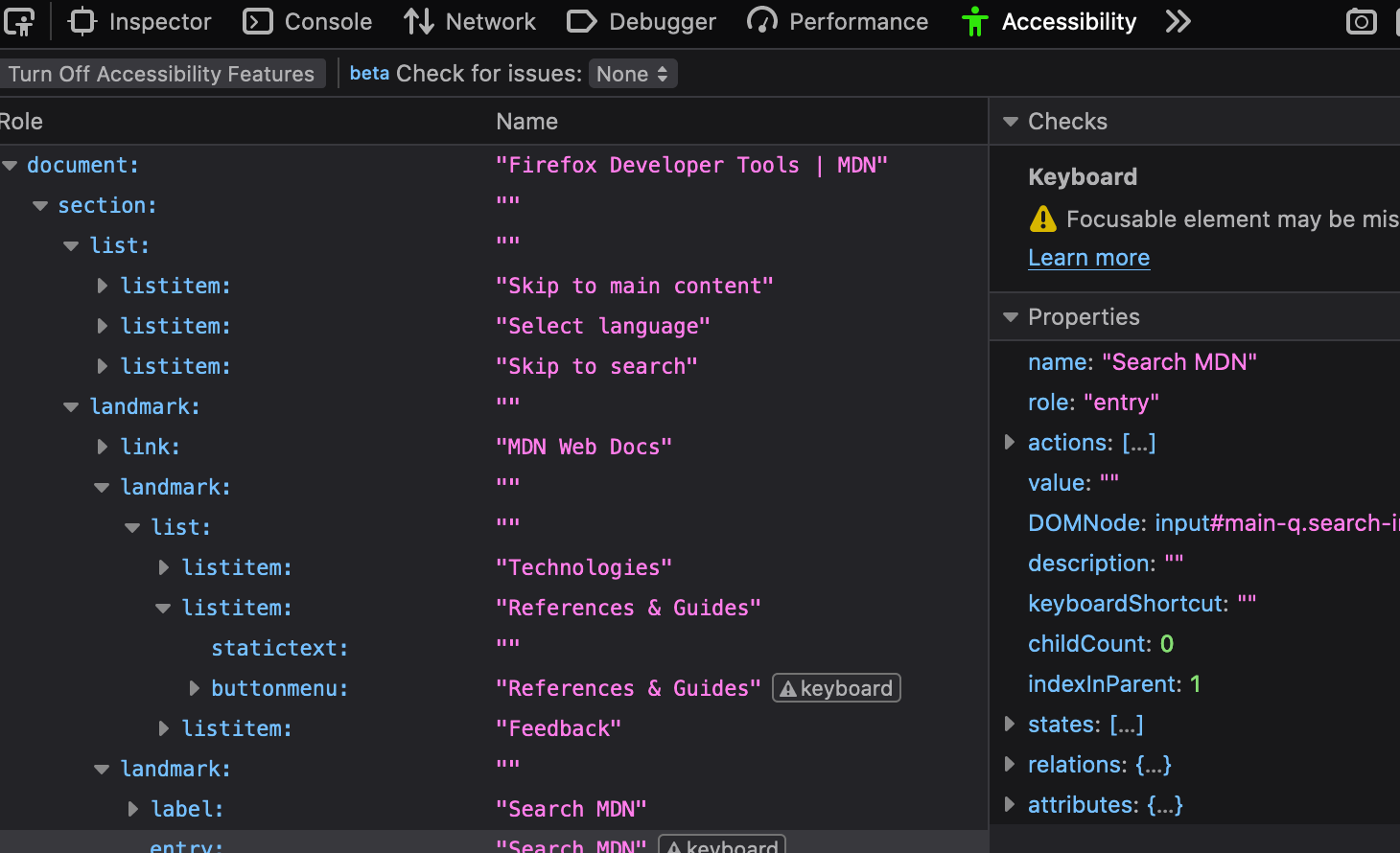The height and width of the screenshot is (853, 1400).
Task: Activate the element picker icon
Action: 19,21
